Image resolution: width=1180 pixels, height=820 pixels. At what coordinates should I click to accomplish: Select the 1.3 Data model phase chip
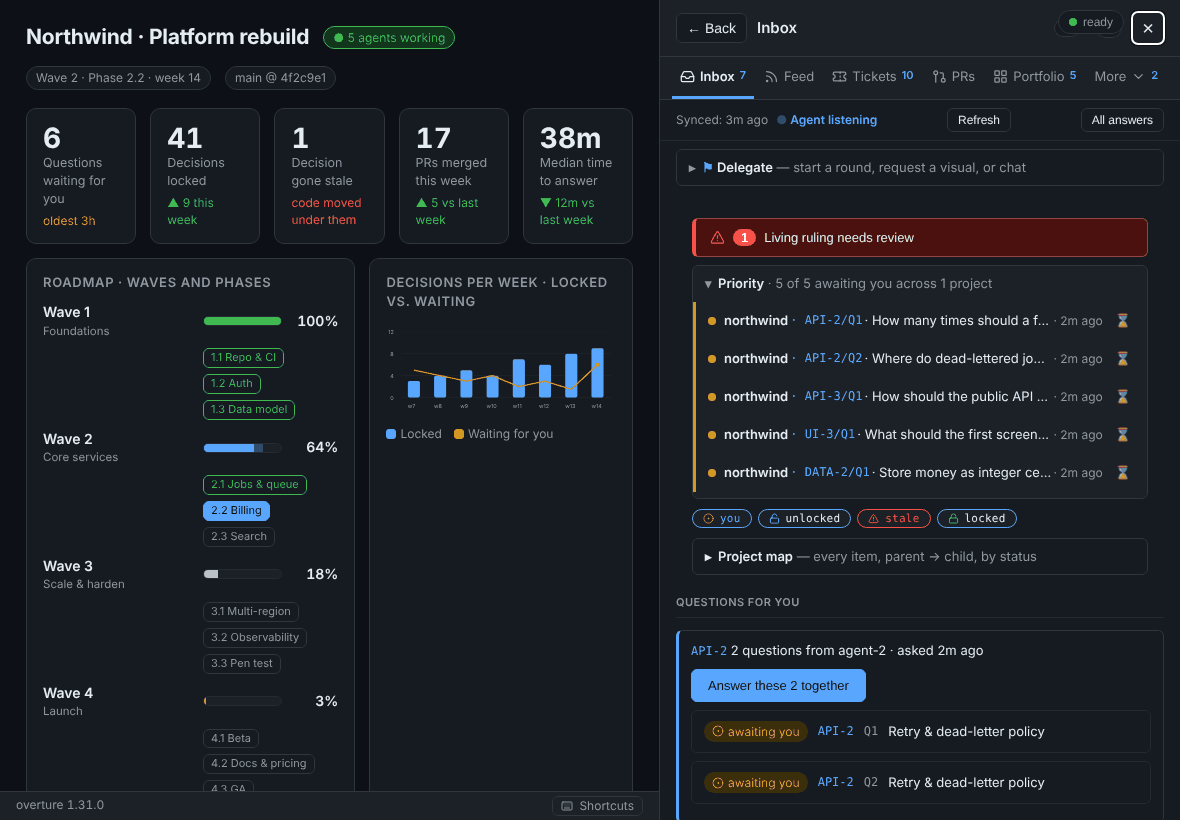(248, 410)
